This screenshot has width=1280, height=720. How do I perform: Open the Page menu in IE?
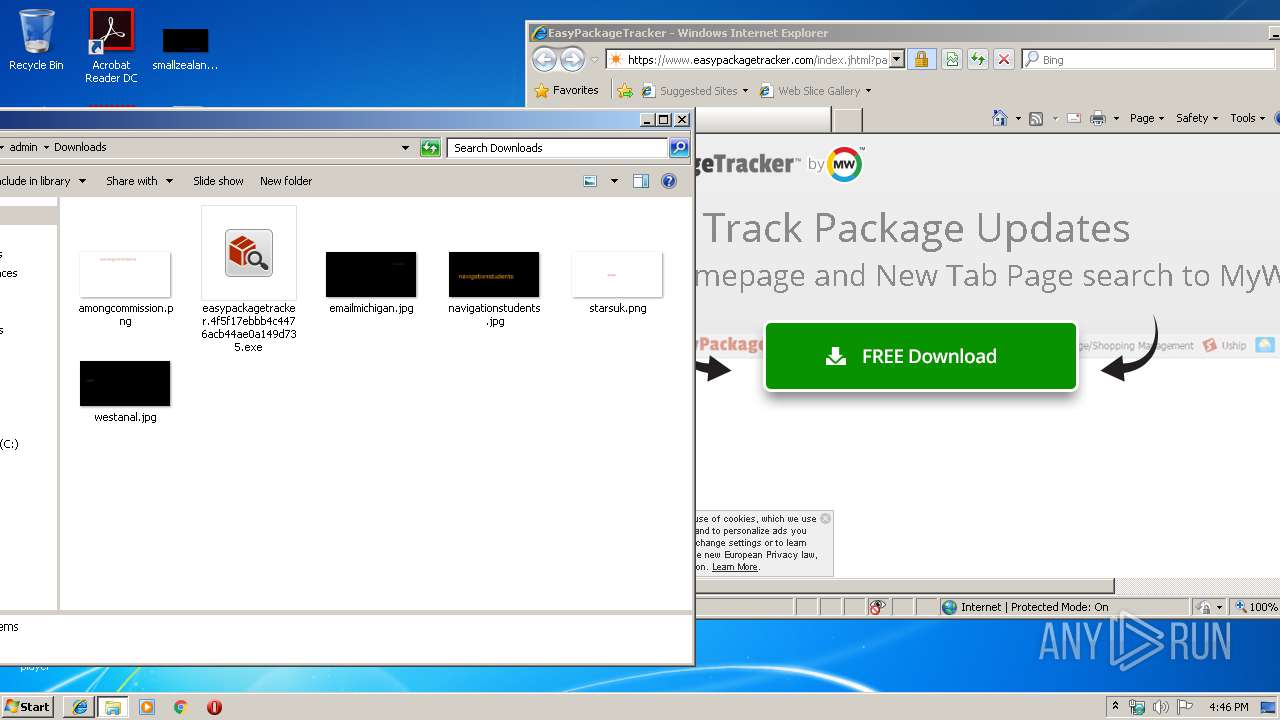point(1147,118)
